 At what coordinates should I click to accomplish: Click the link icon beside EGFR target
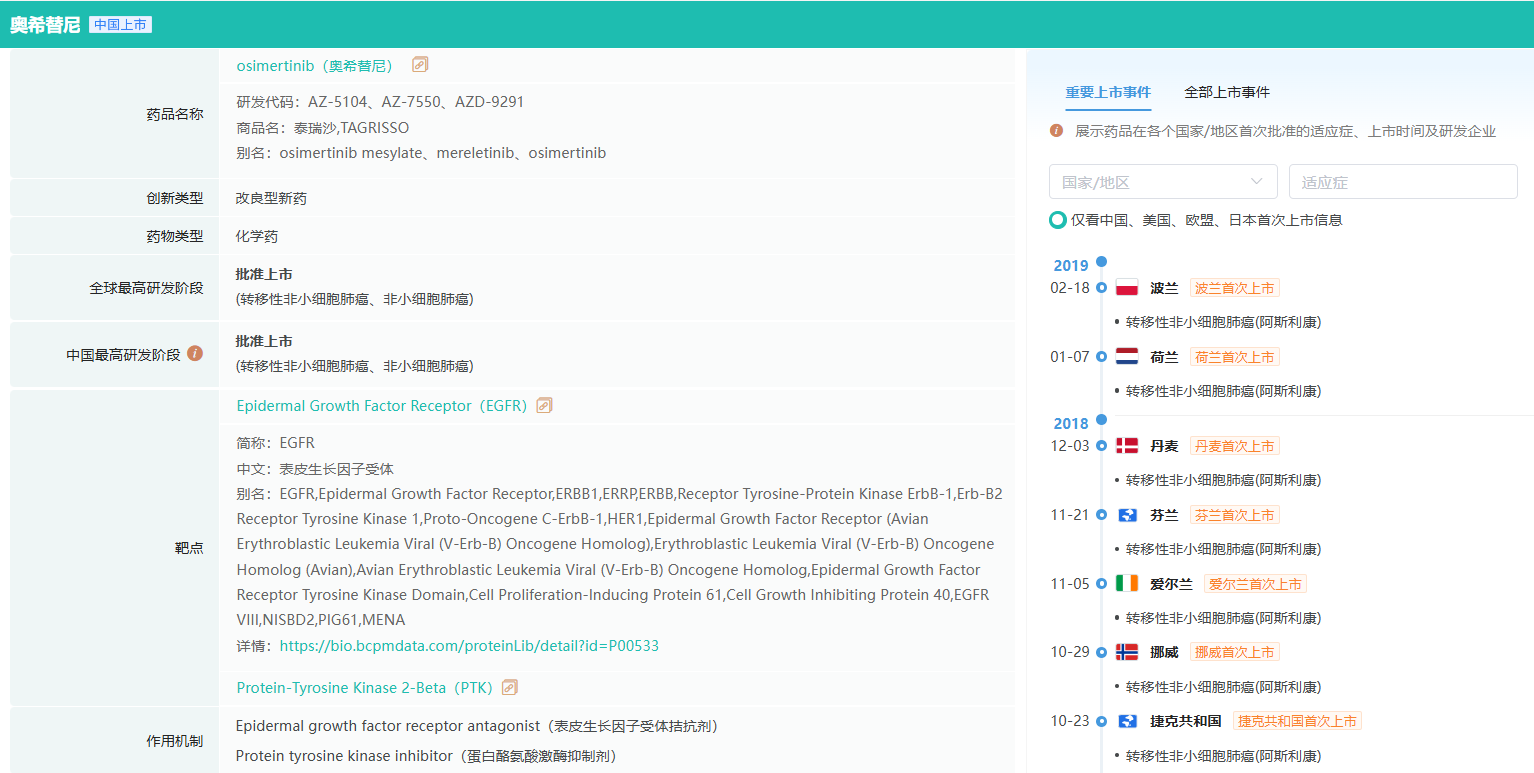[x=544, y=406]
